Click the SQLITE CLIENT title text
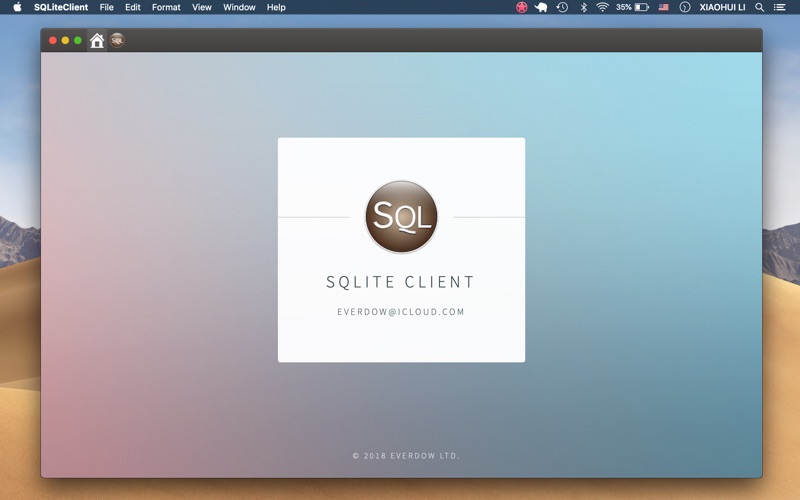Screen dimensions: 800x500 pos(401,282)
